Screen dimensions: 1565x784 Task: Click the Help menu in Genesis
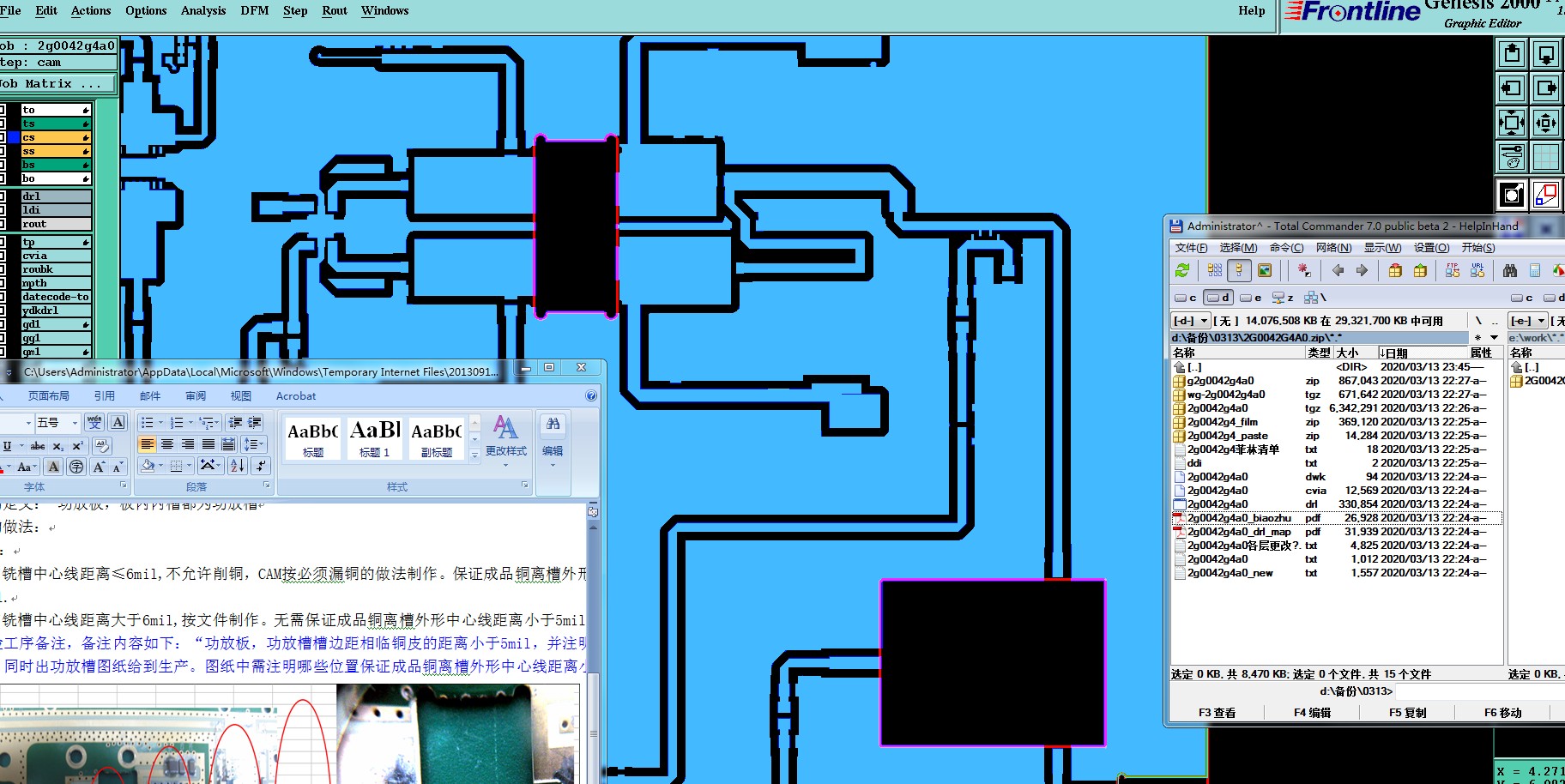[x=1251, y=10]
